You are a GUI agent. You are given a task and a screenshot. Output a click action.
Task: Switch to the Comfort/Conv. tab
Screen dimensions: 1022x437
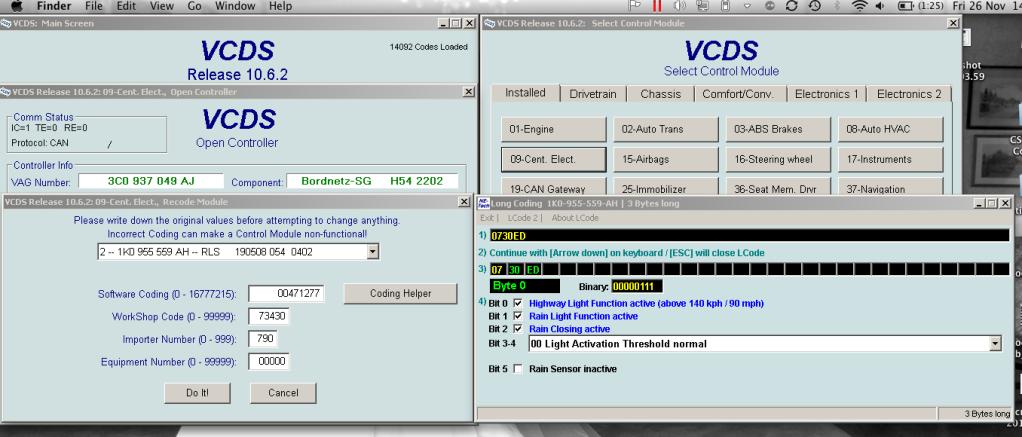(738, 94)
